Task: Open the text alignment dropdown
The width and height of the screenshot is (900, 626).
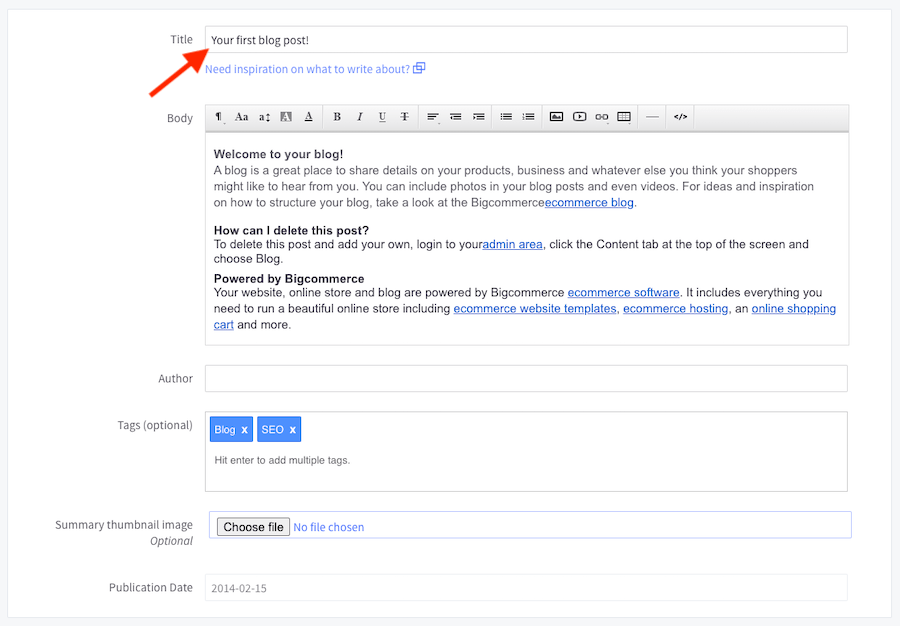Action: pyautogui.click(x=433, y=117)
